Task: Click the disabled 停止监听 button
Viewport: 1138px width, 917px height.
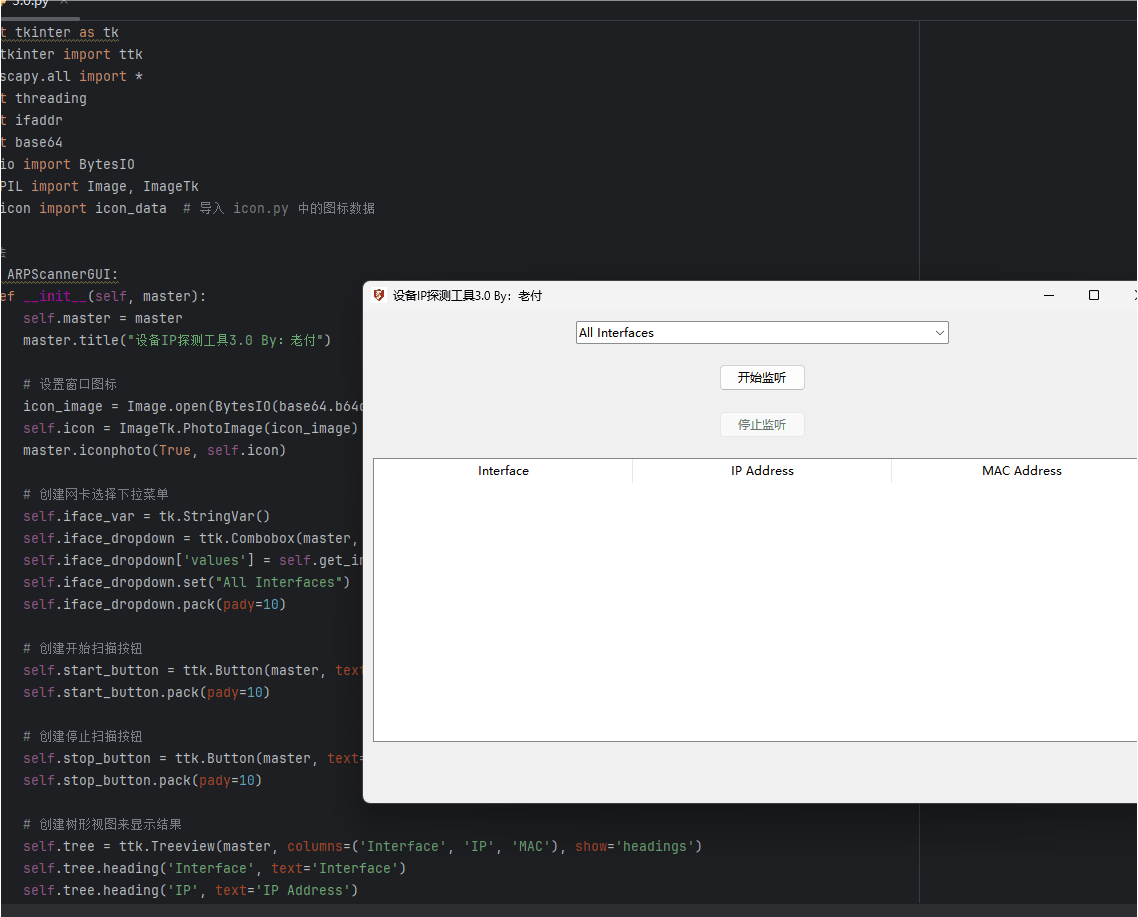Action: click(x=762, y=425)
